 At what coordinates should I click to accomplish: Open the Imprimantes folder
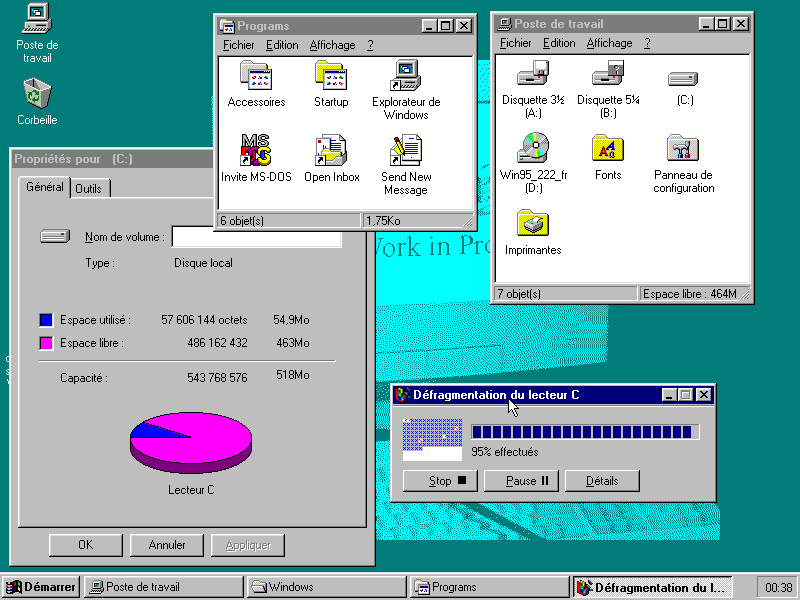coord(533,224)
